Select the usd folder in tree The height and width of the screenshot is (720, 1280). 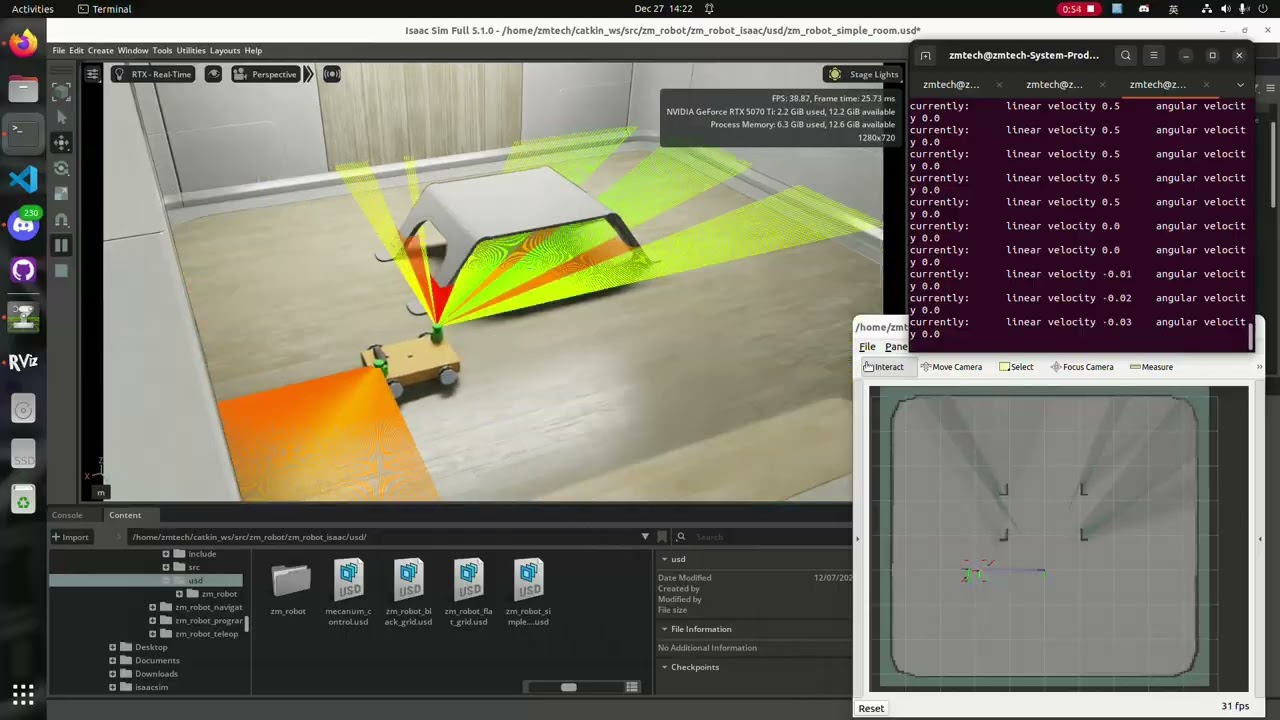click(195, 581)
